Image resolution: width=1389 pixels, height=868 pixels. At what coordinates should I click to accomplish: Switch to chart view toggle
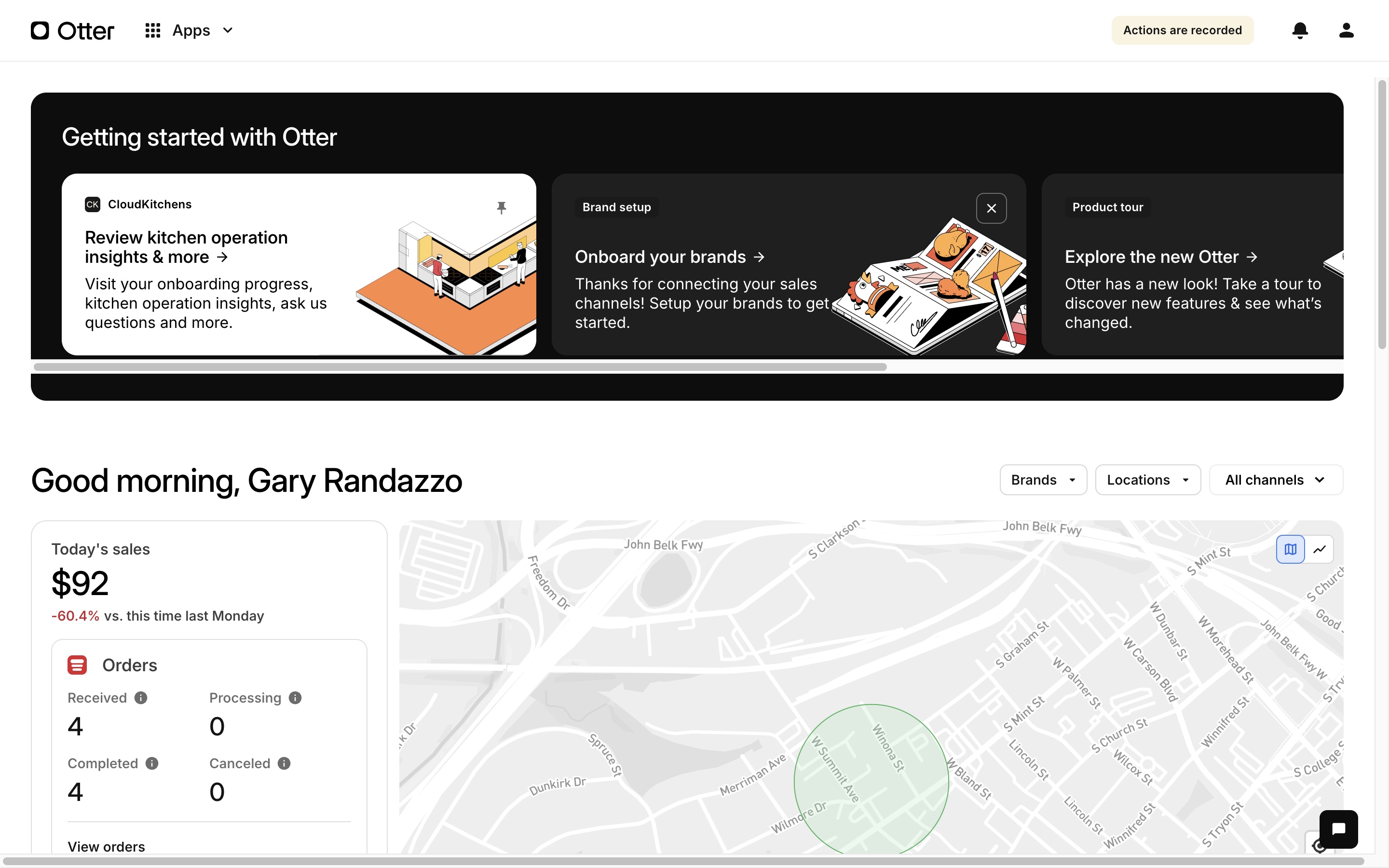1320,549
